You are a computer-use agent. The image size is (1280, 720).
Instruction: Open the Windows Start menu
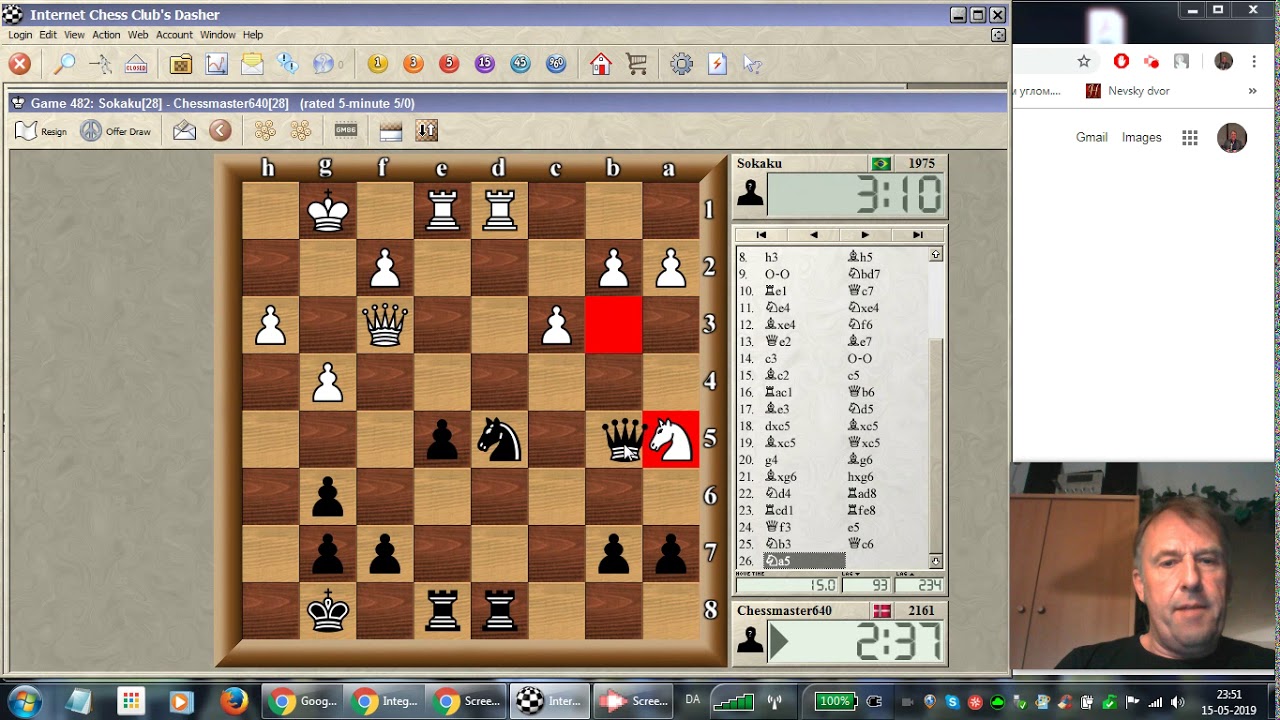24,701
